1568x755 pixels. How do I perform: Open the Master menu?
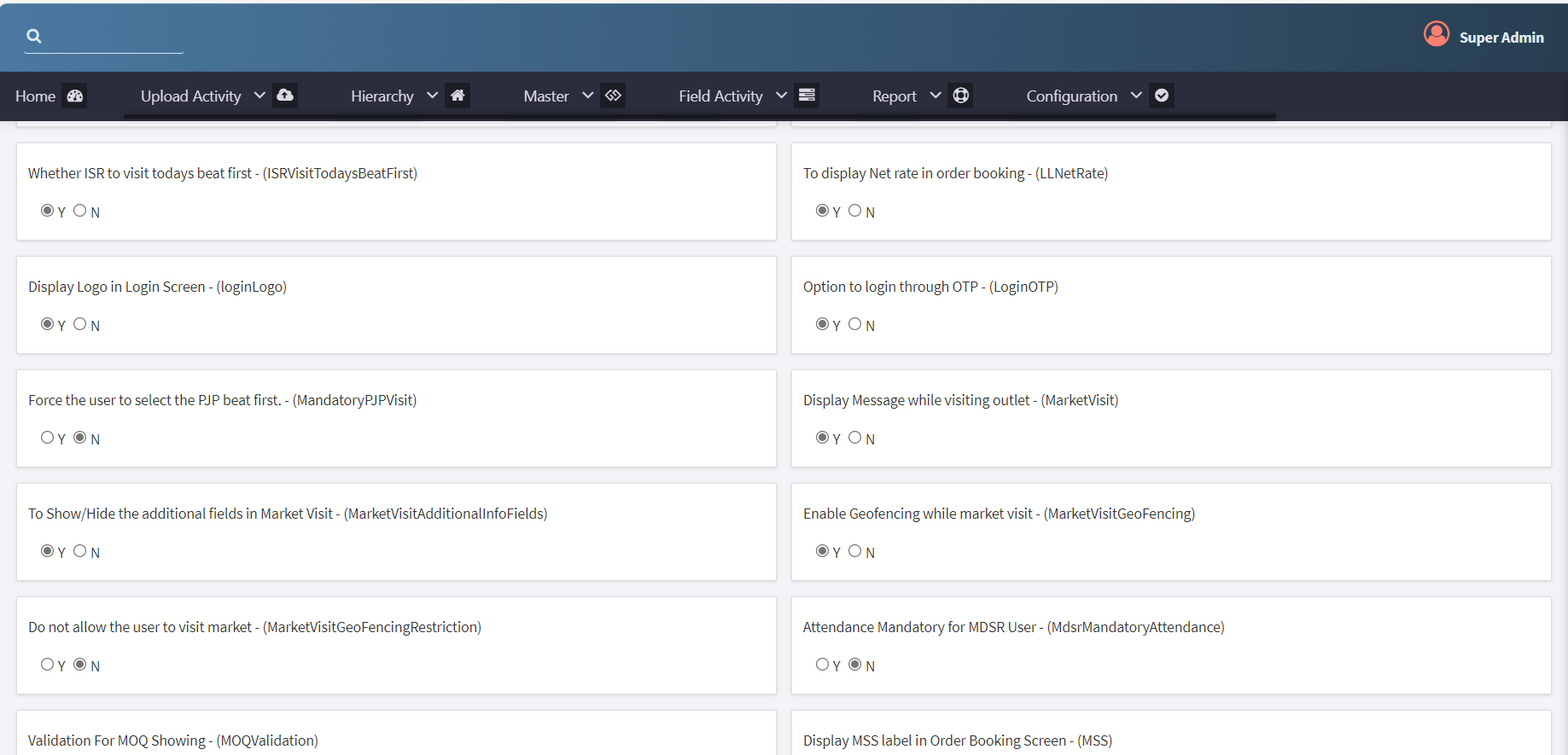tap(546, 96)
